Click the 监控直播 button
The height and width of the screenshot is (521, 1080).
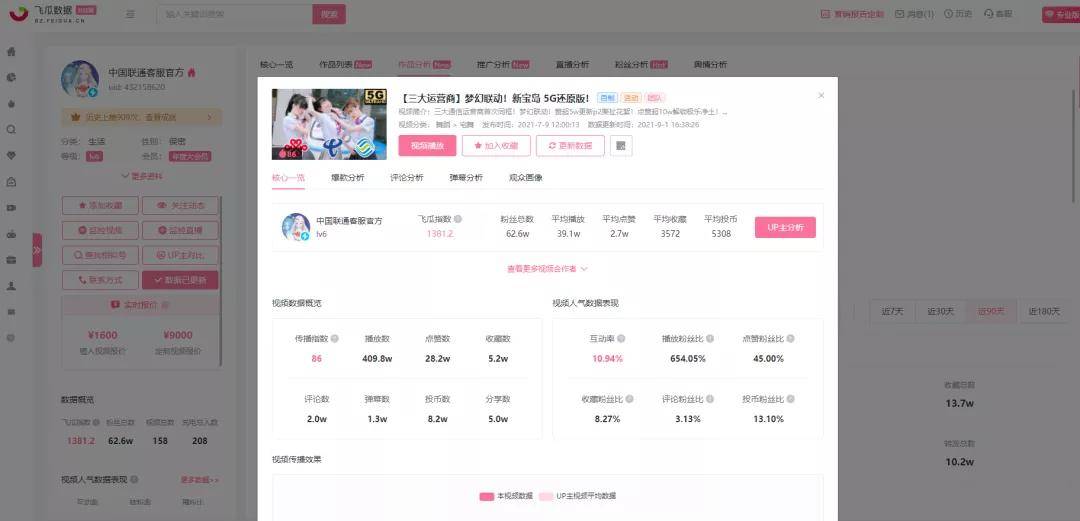point(180,230)
